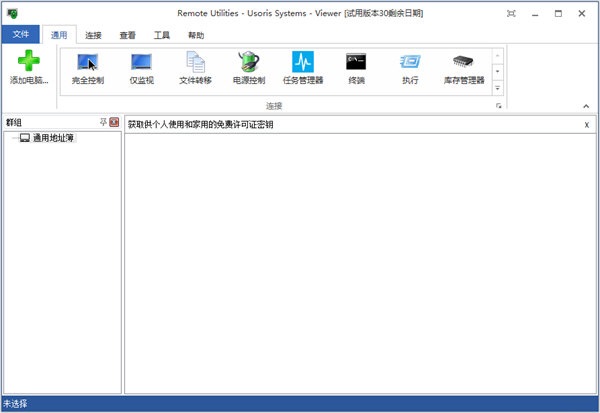The width and height of the screenshot is (600, 413).
Task: Open 文件转移 file transfer
Action: tap(195, 67)
